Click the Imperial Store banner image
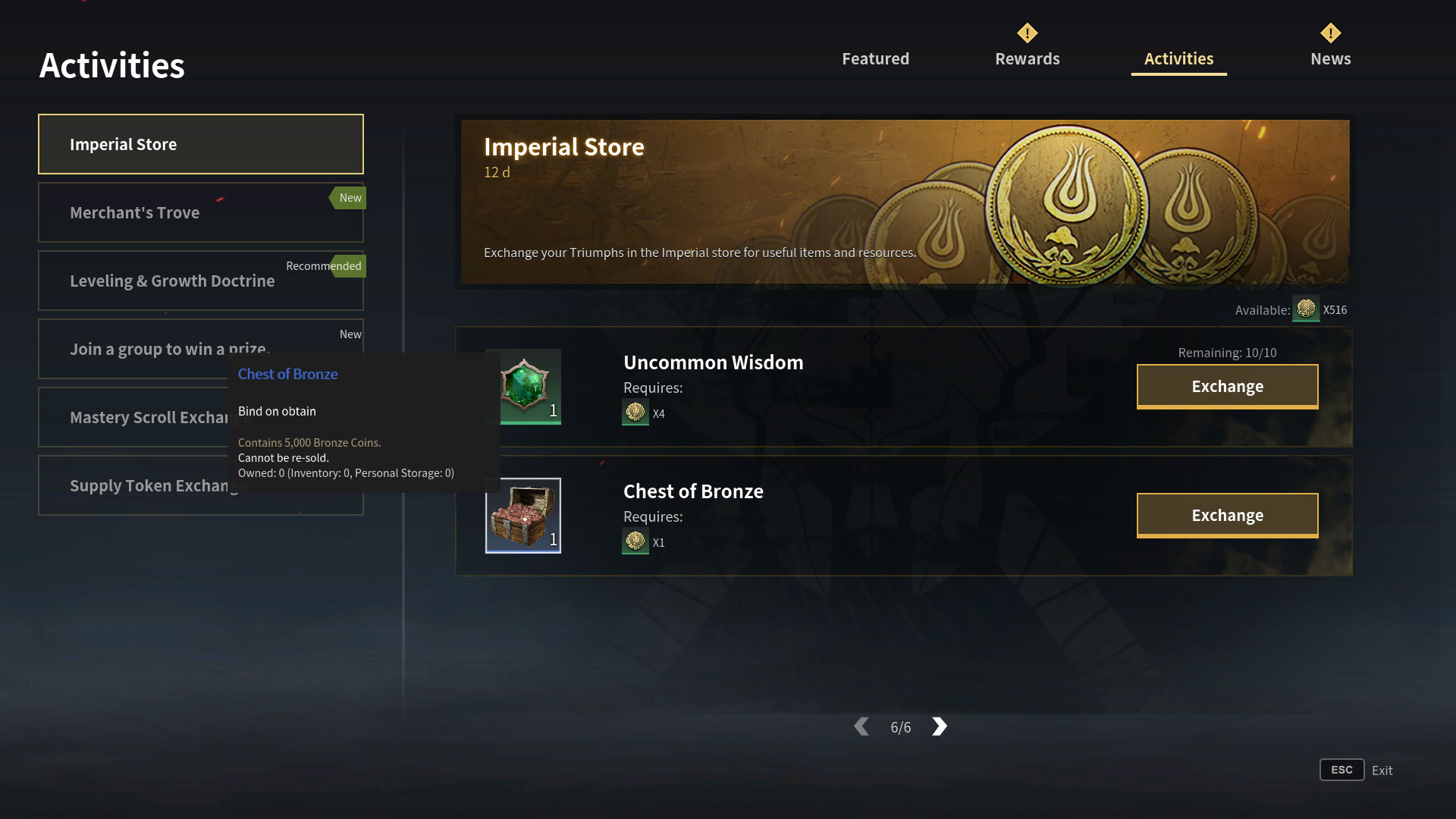The width and height of the screenshot is (1456, 819). click(x=905, y=202)
